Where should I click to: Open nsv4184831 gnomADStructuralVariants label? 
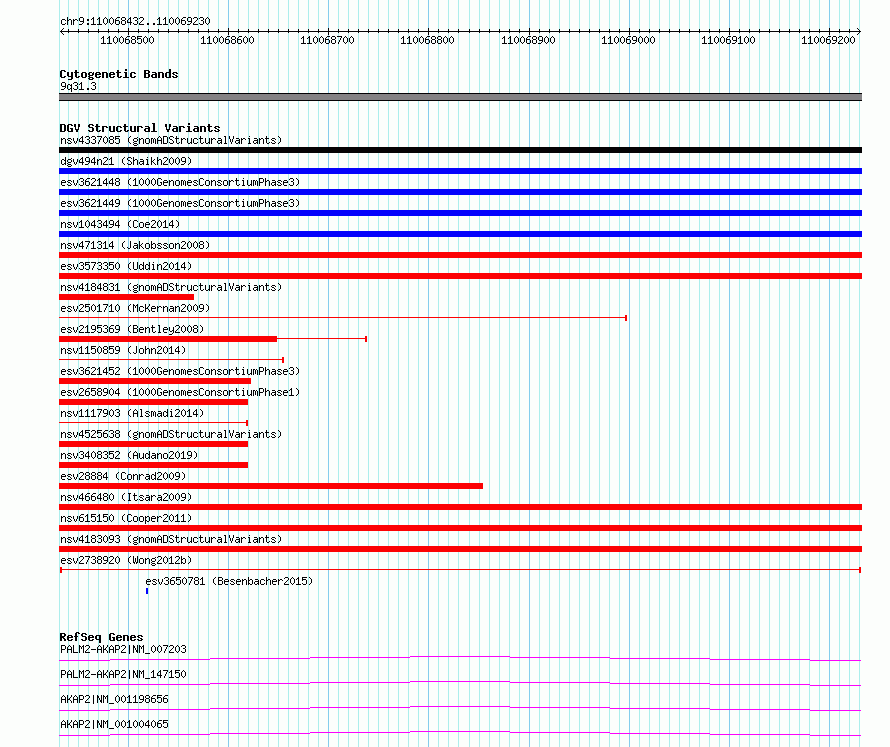tap(171, 287)
